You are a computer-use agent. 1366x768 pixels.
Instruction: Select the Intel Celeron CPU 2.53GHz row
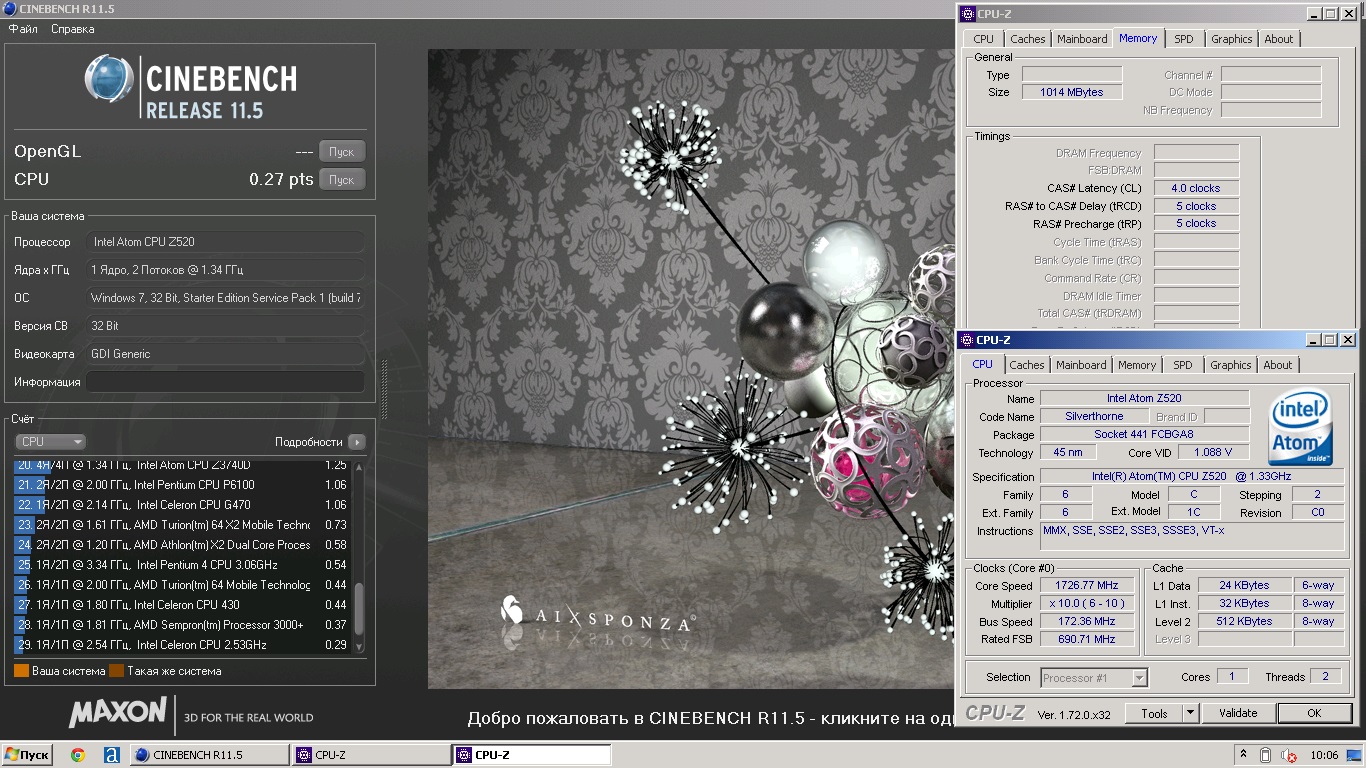point(183,645)
